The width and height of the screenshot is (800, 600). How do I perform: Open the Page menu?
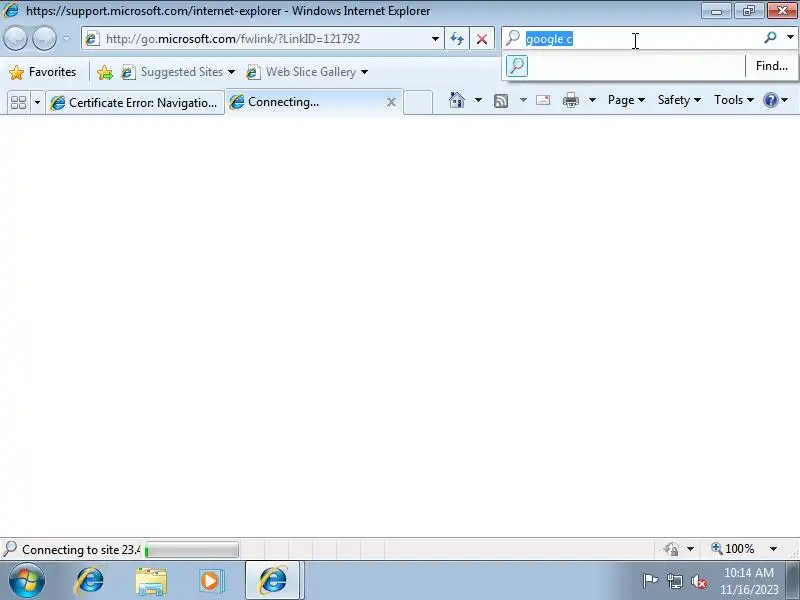coord(626,100)
